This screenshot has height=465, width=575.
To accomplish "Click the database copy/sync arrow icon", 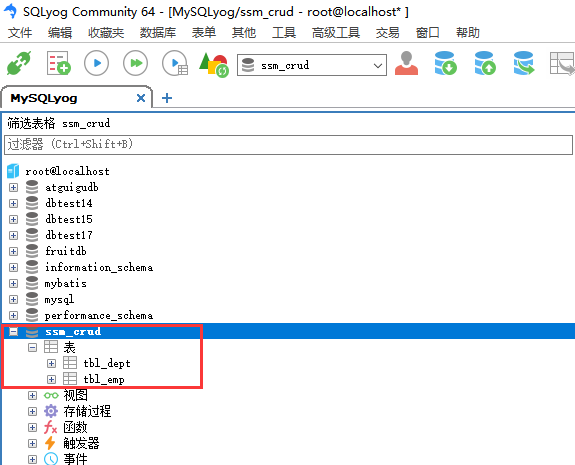I will [524, 63].
